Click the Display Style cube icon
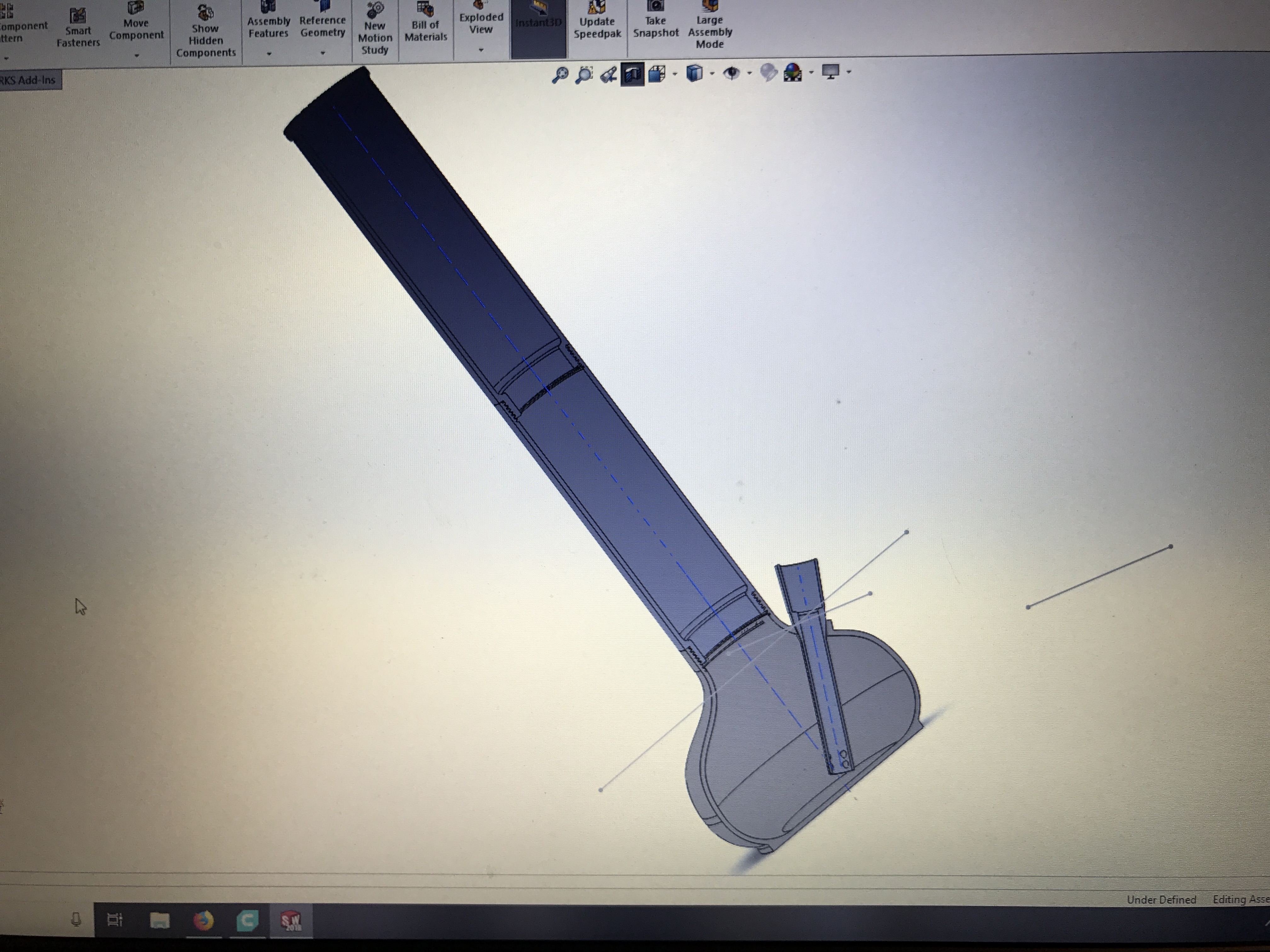This screenshot has width=1270, height=952. click(694, 73)
